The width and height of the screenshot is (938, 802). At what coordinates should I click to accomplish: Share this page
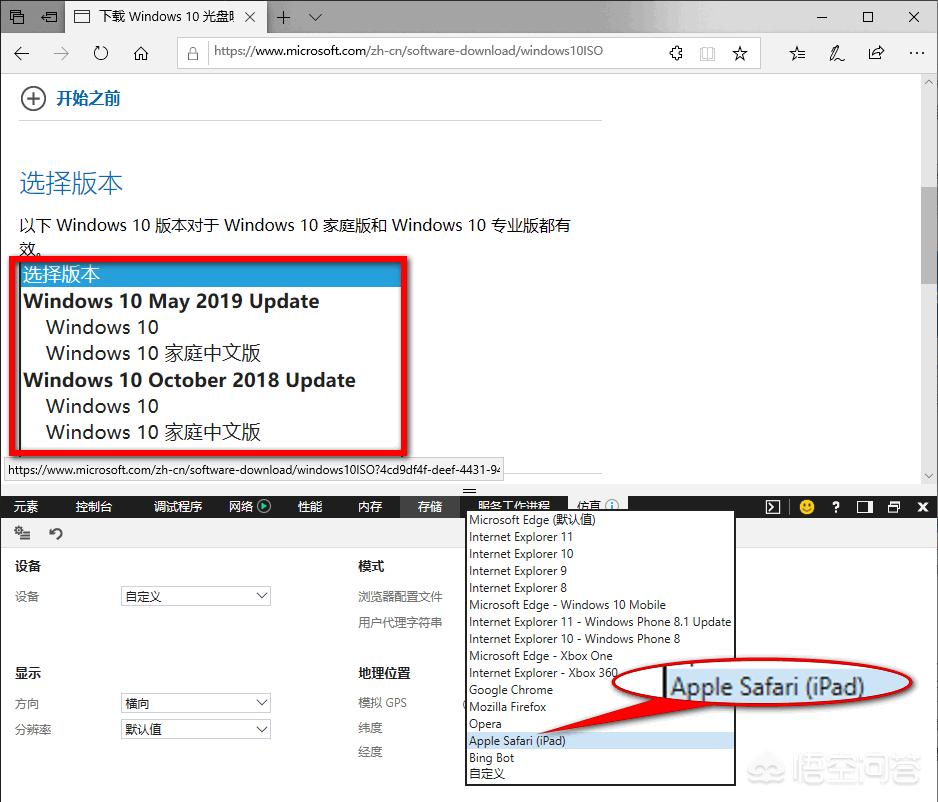pyautogui.click(x=876, y=53)
